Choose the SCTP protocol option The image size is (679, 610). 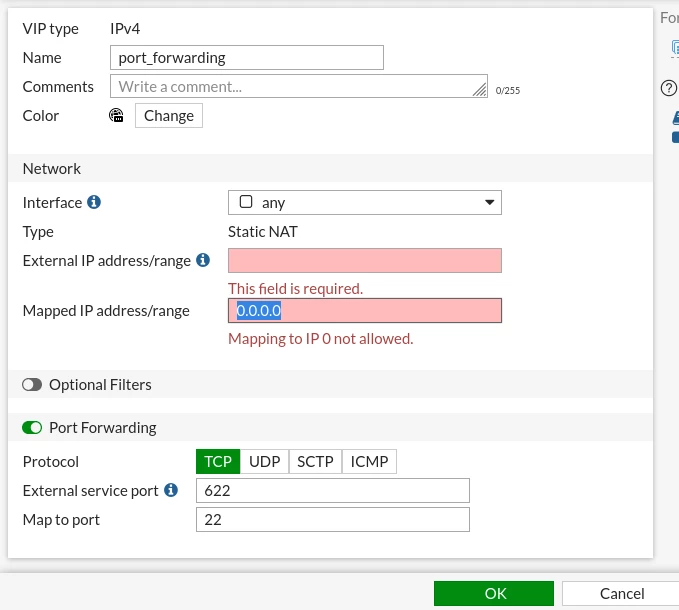click(315, 462)
